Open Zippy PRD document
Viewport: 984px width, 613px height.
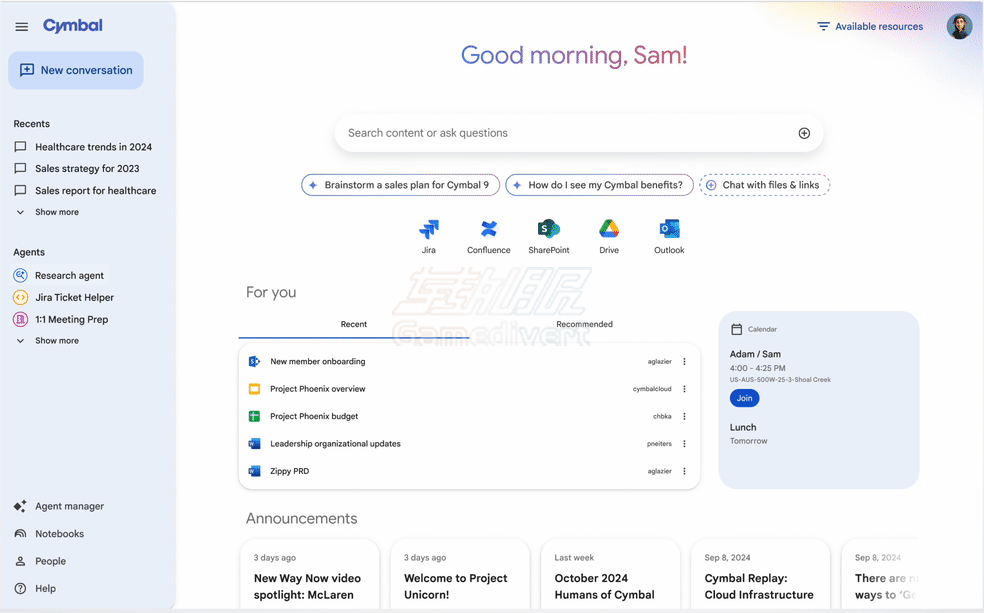point(289,471)
